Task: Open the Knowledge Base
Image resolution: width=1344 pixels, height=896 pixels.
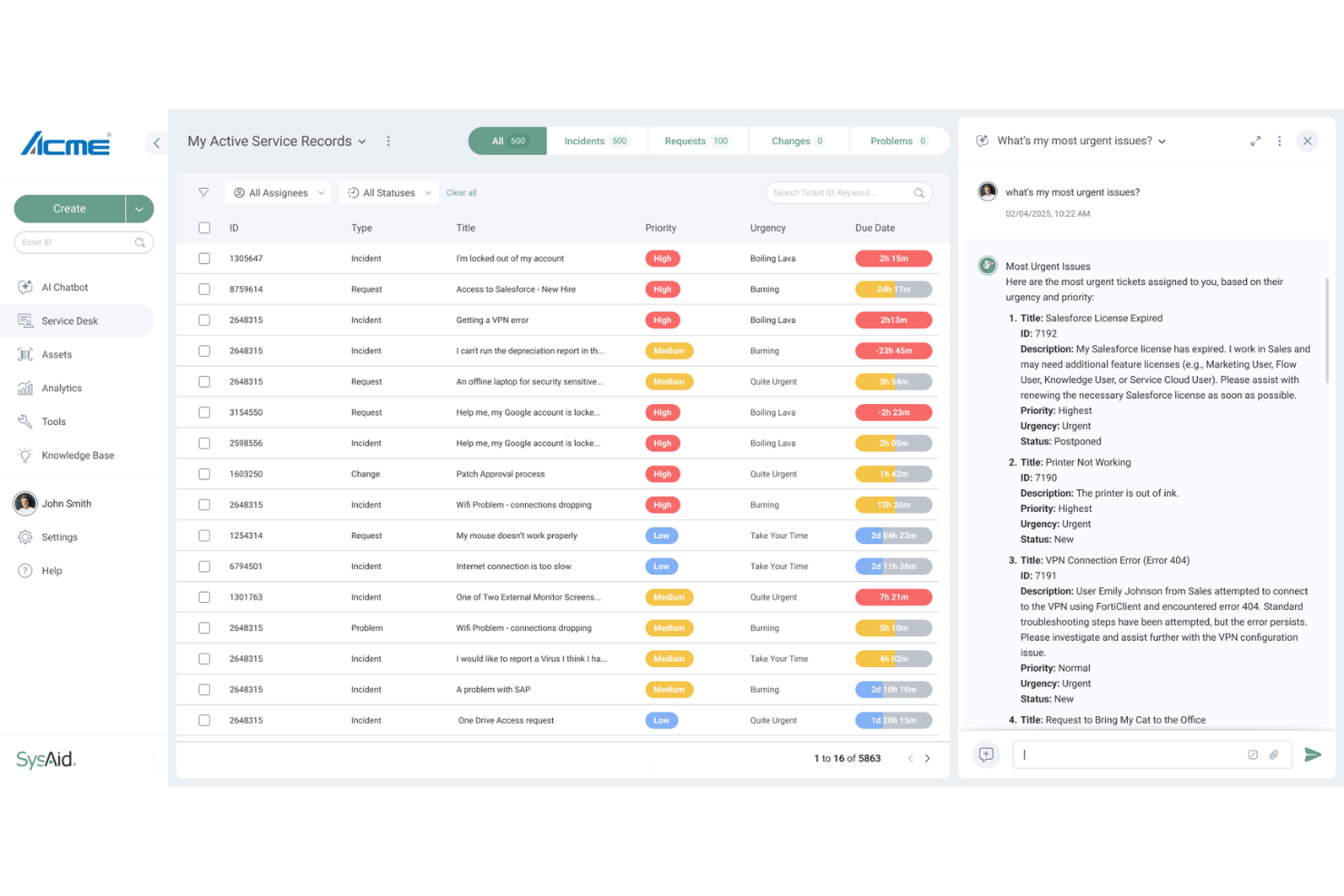Action: 77,455
